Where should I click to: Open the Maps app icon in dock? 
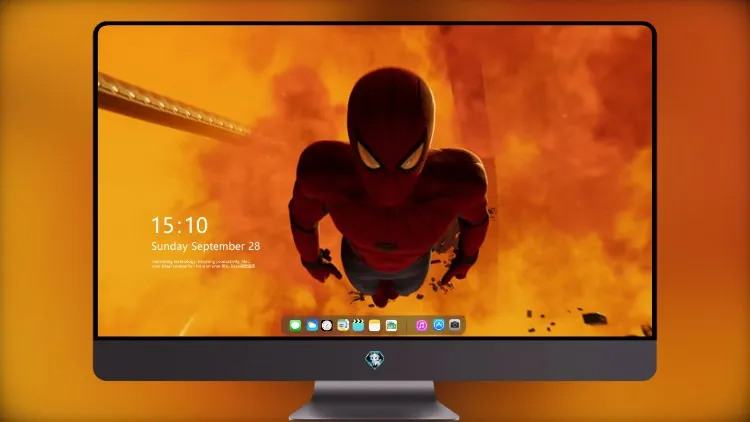click(x=343, y=326)
